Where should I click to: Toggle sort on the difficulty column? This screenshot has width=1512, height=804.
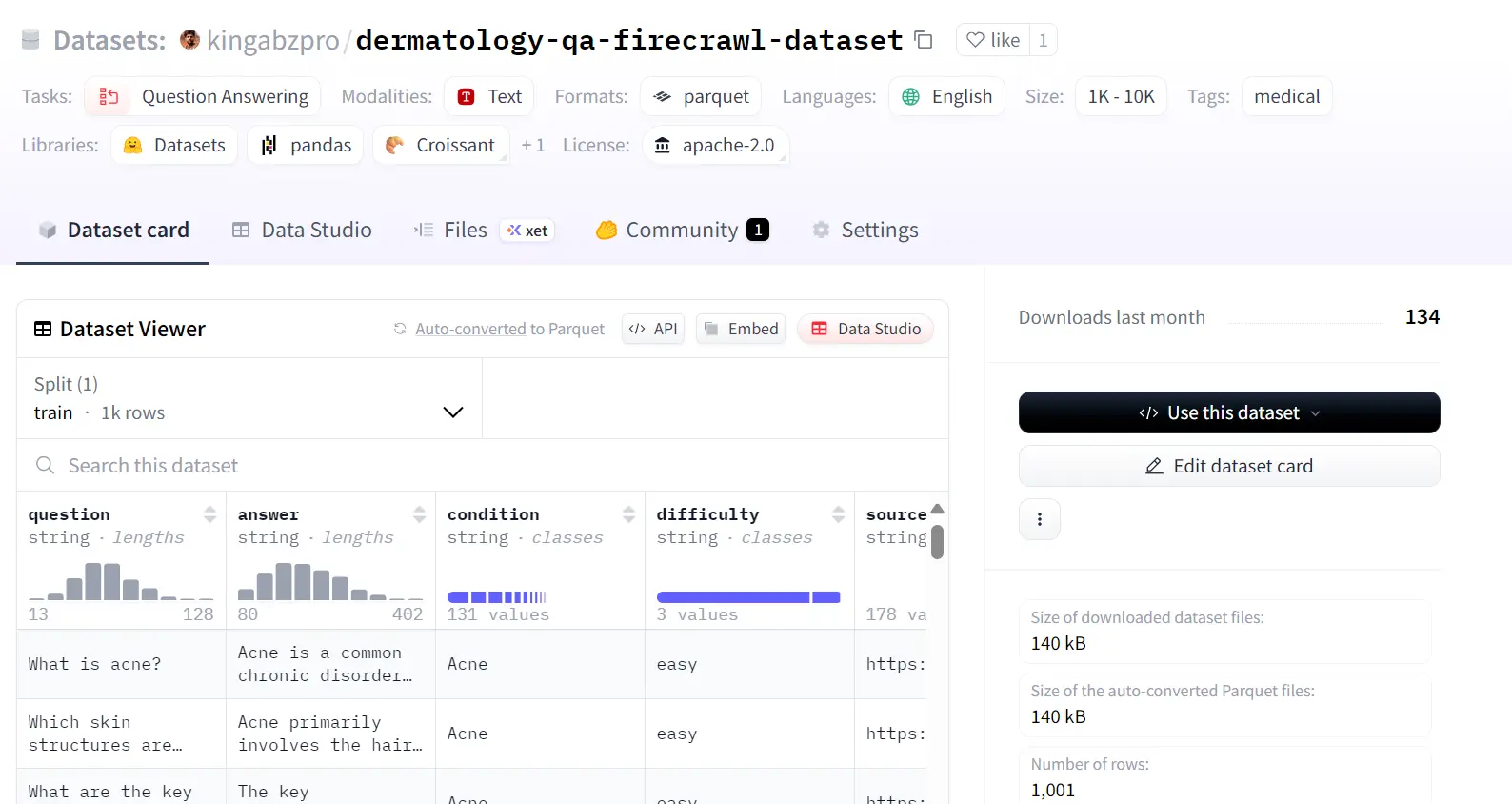click(x=838, y=514)
